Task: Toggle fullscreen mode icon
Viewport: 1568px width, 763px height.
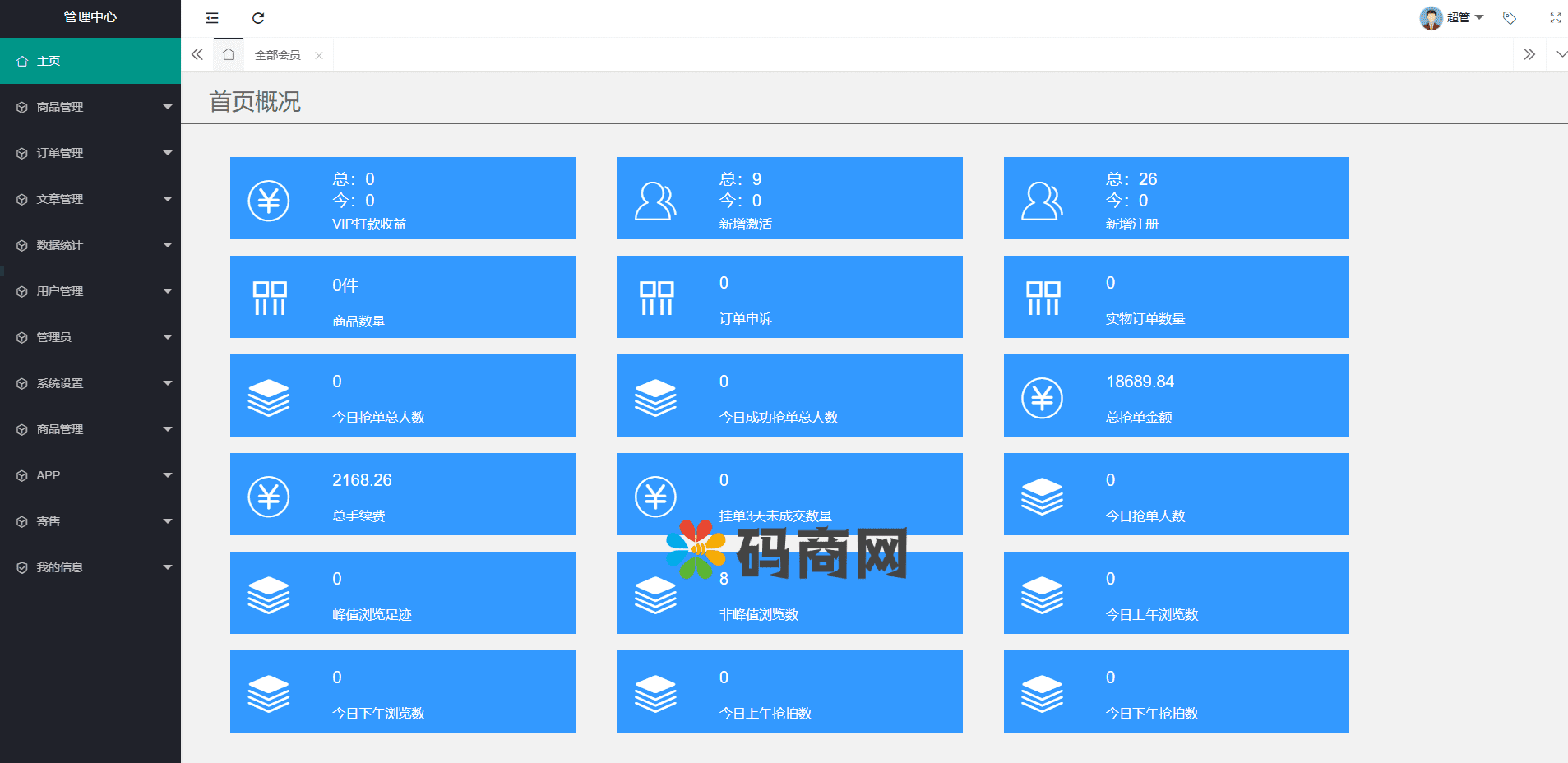Action: 1555,18
